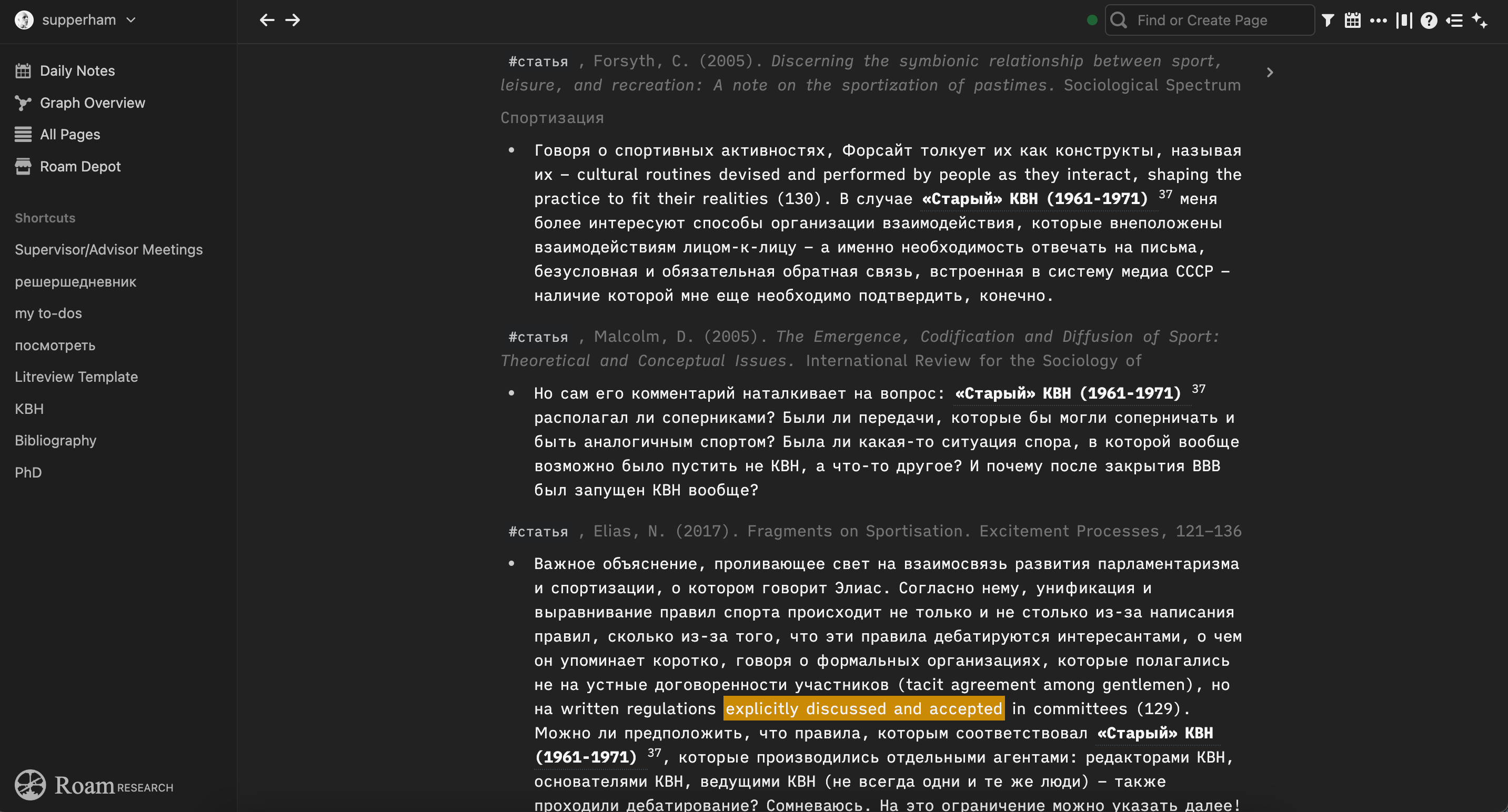Expand the Forsyth reference chevron

pyautogui.click(x=1270, y=73)
